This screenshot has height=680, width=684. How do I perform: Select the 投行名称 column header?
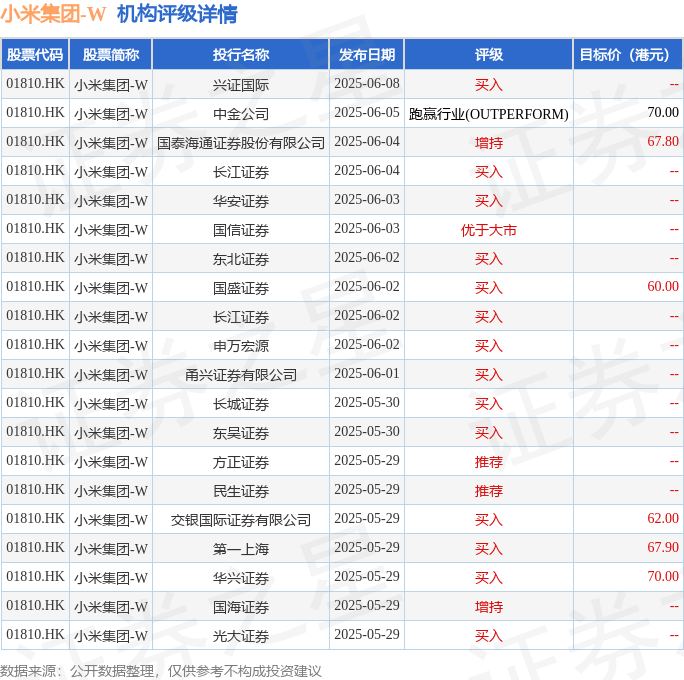[x=241, y=55]
